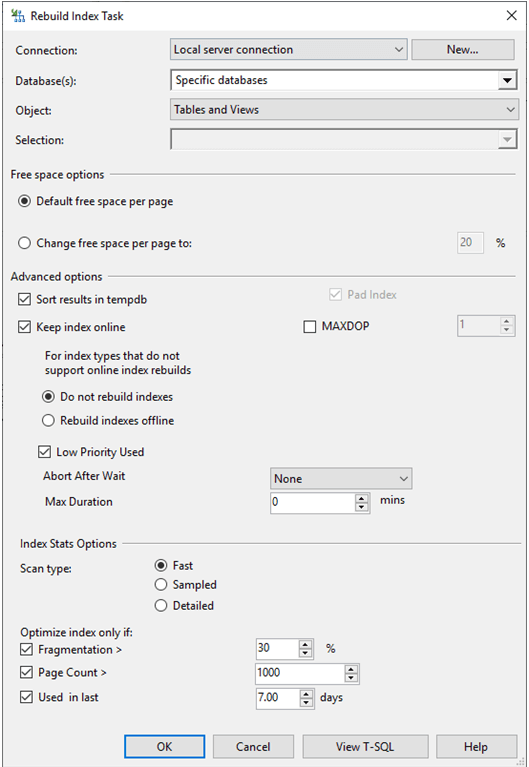
Task: Increase the Page Count spinner value
Action: coord(351,670)
